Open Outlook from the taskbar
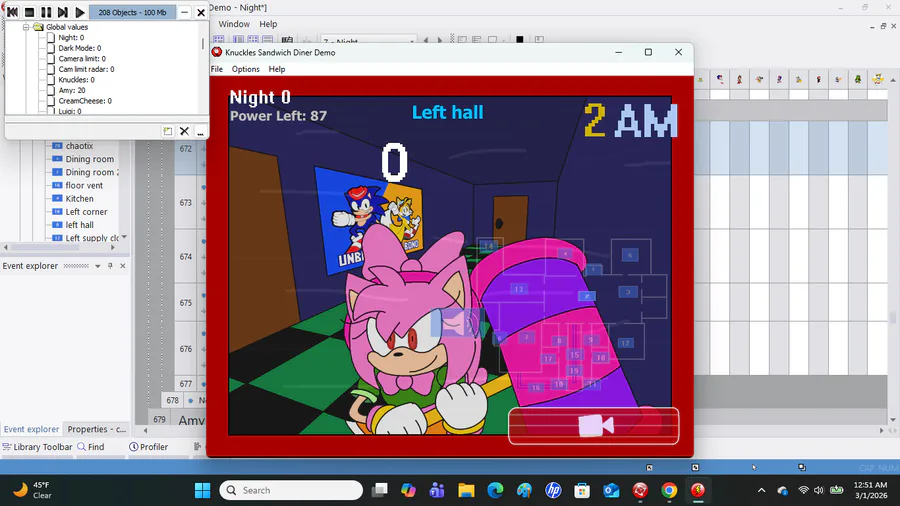The width and height of the screenshot is (900, 506). [x=611, y=491]
